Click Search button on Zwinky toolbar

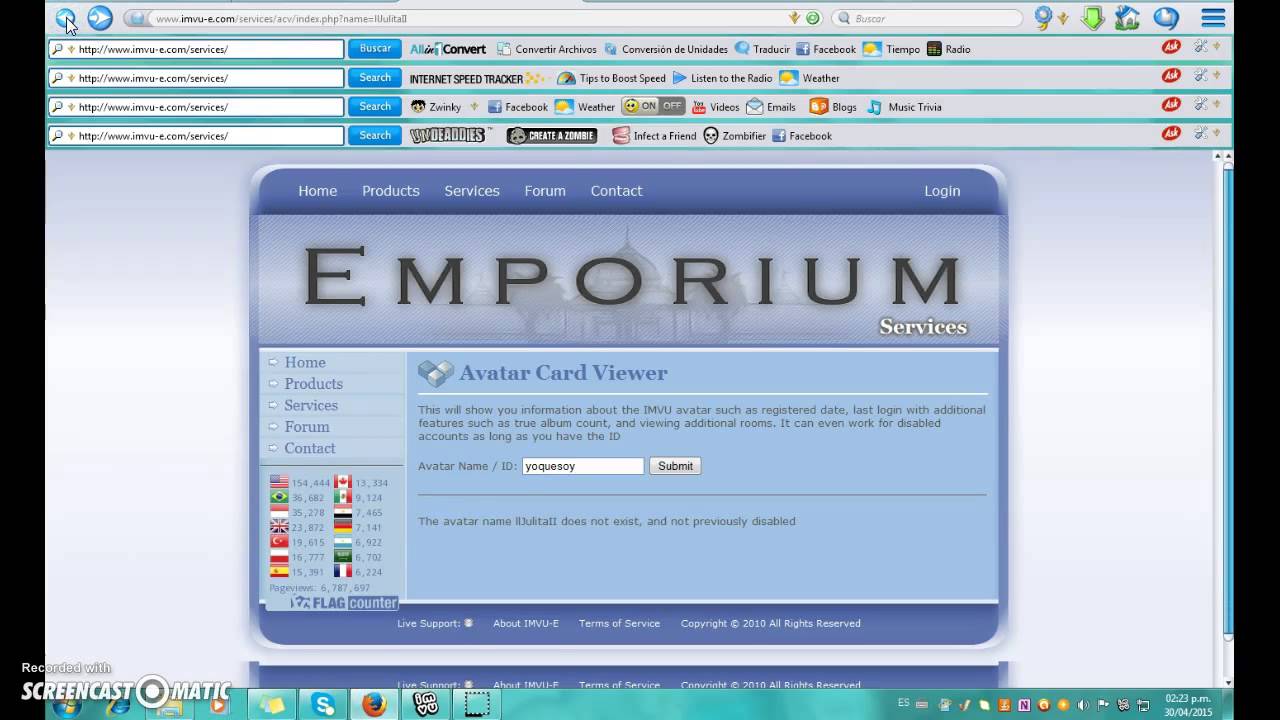[375, 107]
